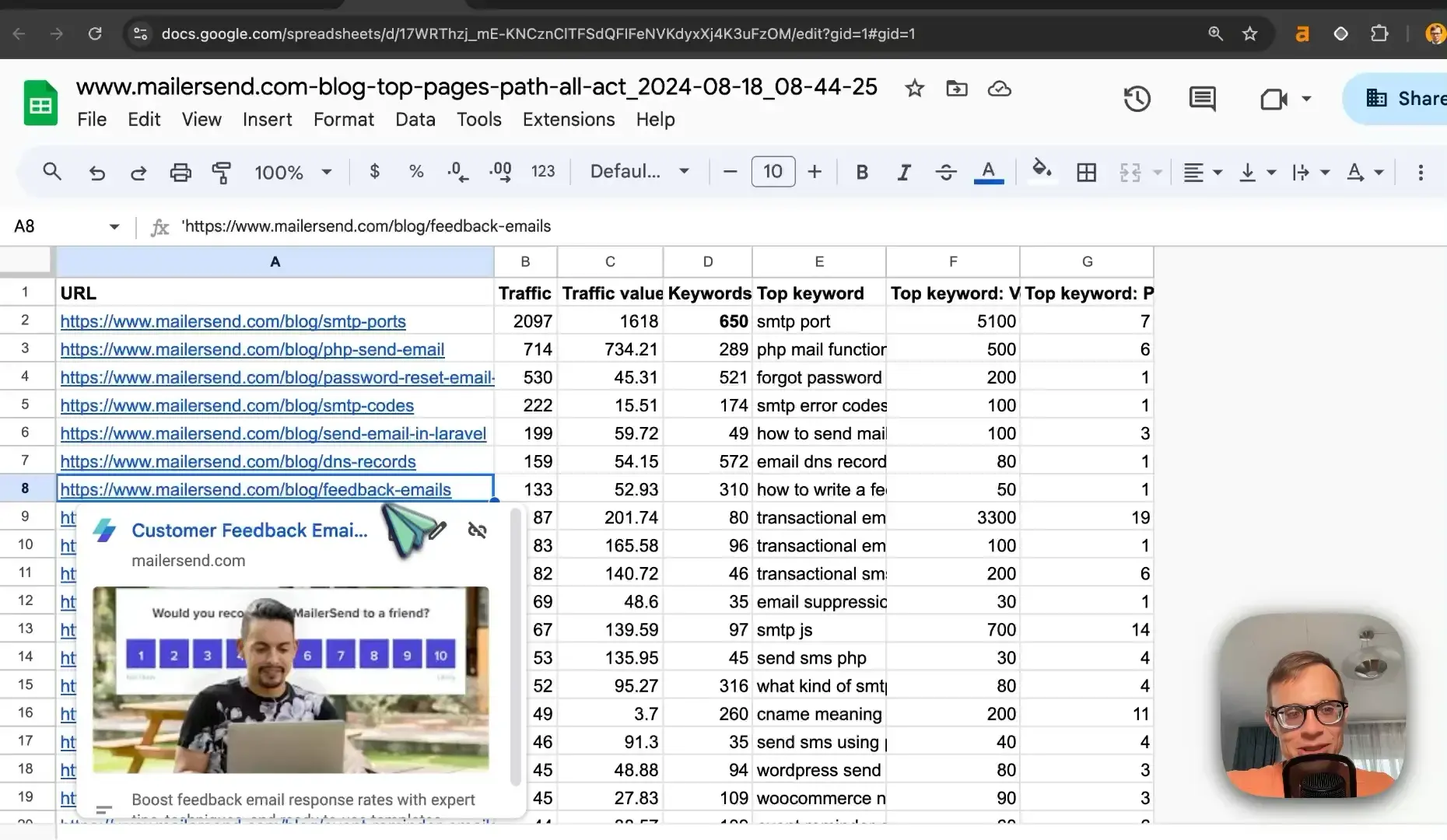Screen dimensions: 1447x840
Task: Undo the last action
Action: point(96,172)
